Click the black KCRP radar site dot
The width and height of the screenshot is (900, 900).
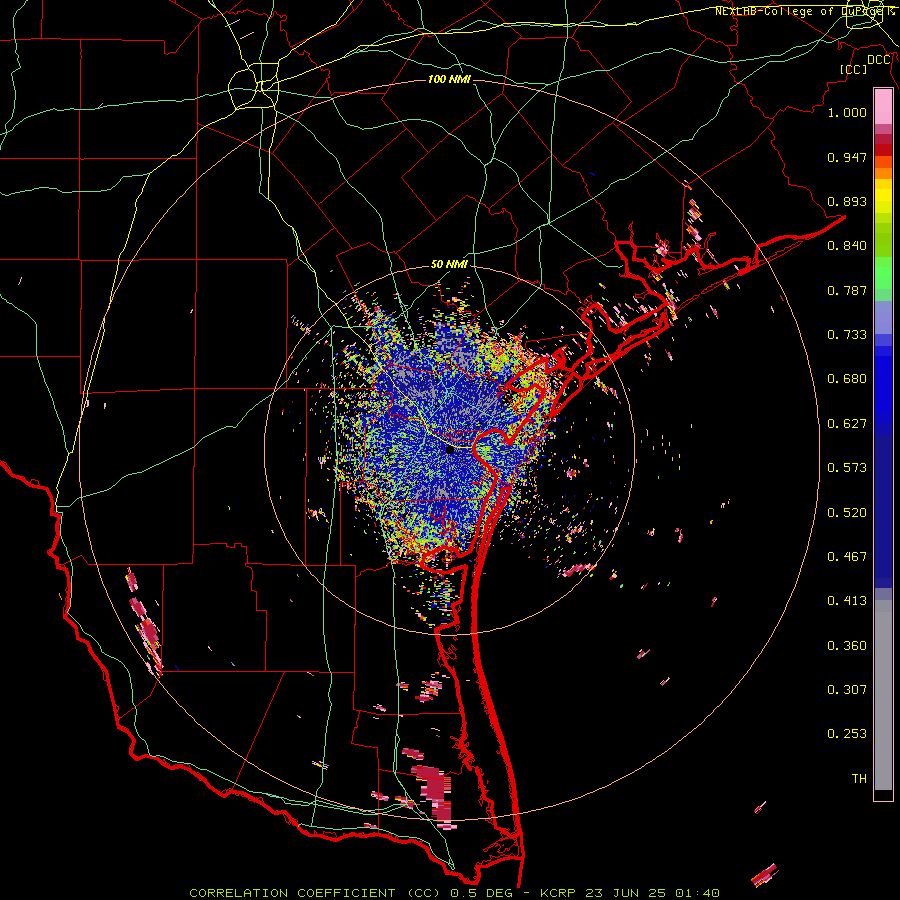click(x=450, y=450)
